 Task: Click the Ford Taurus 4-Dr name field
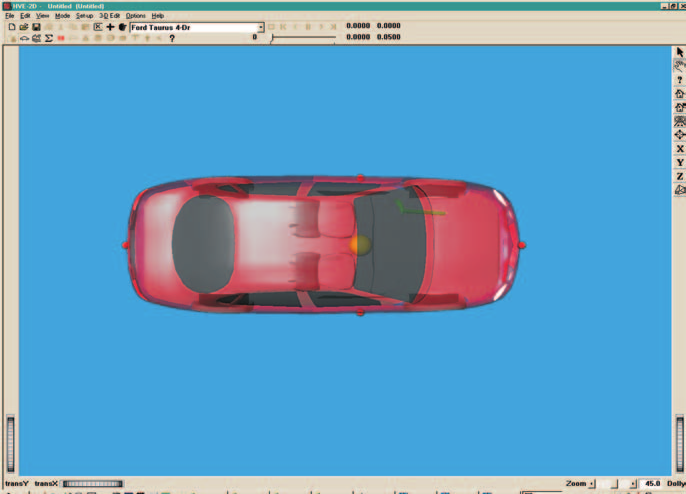pyautogui.click(x=194, y=28)
